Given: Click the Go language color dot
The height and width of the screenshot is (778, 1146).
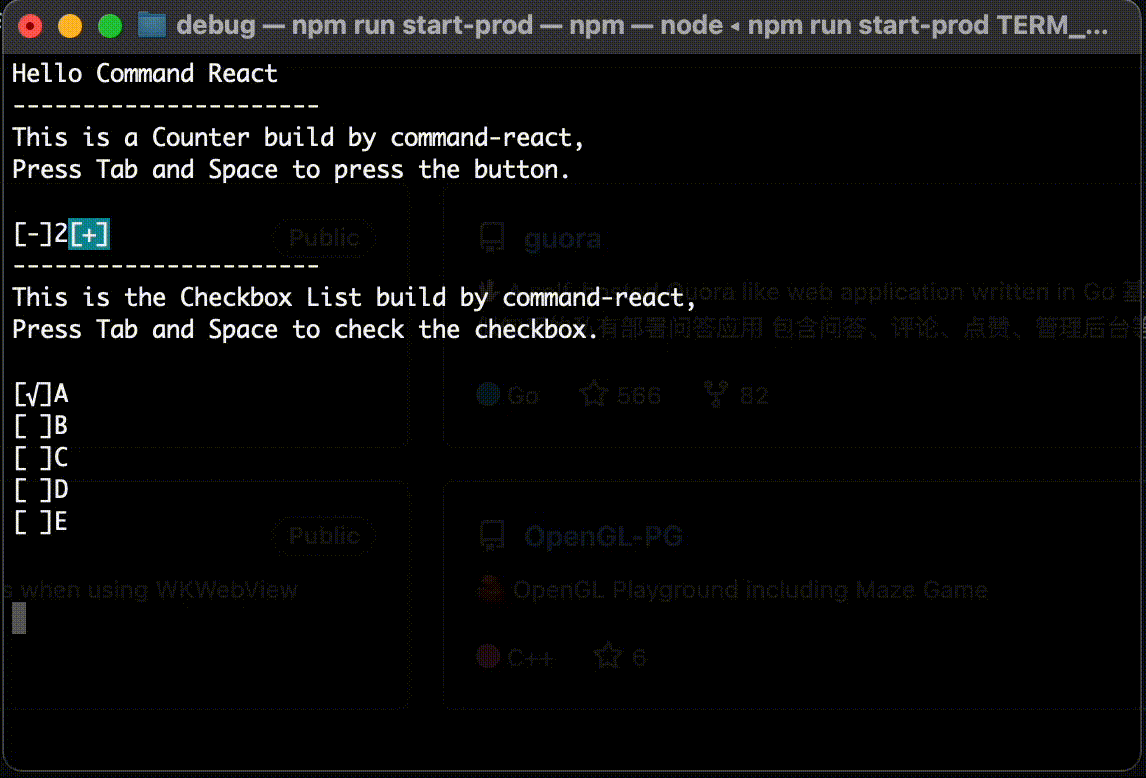Looking at the screenshot, I should [x=488, y=394].
